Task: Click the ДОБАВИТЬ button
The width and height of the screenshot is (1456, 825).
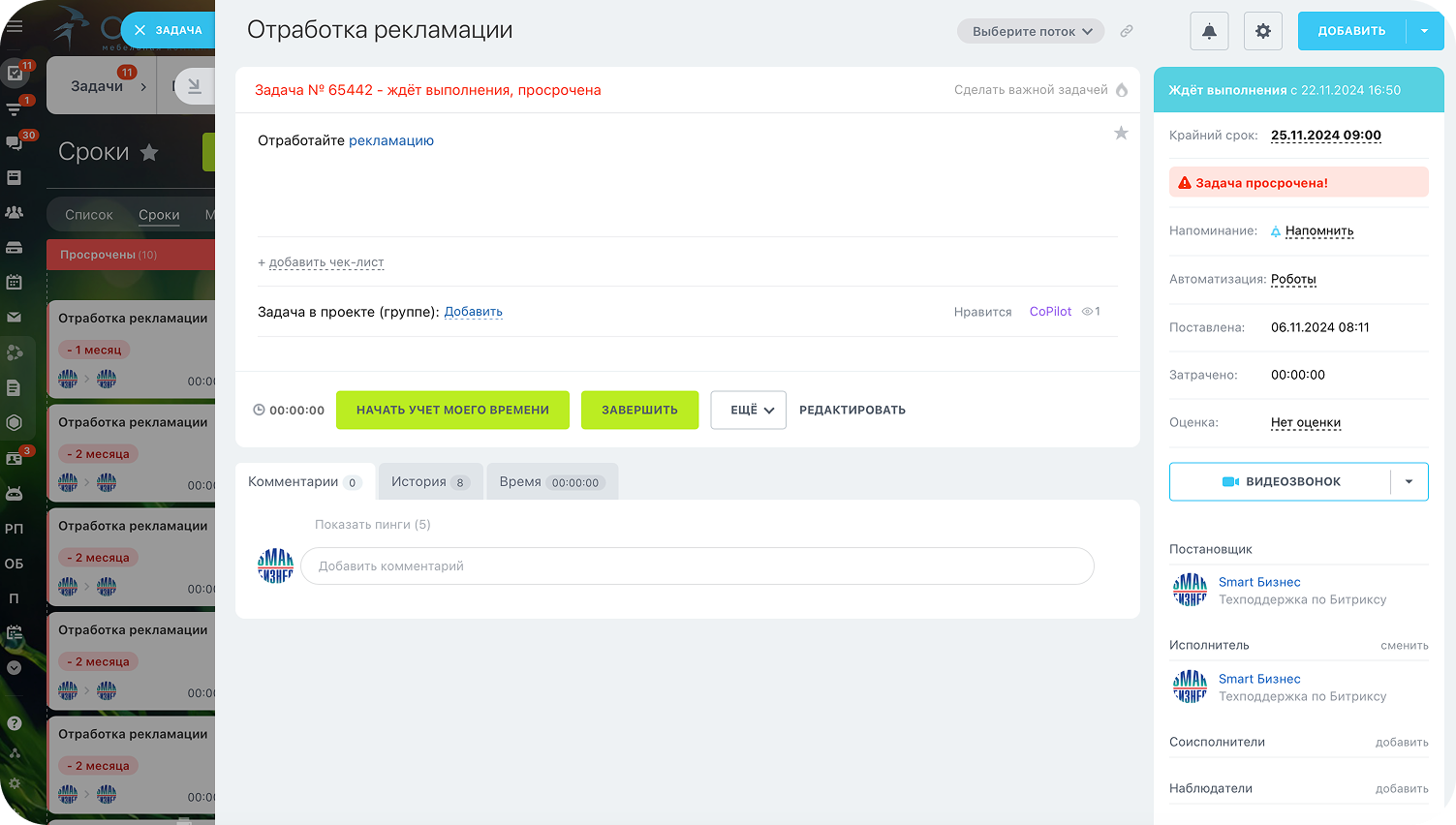Action: pos(1351,31)
